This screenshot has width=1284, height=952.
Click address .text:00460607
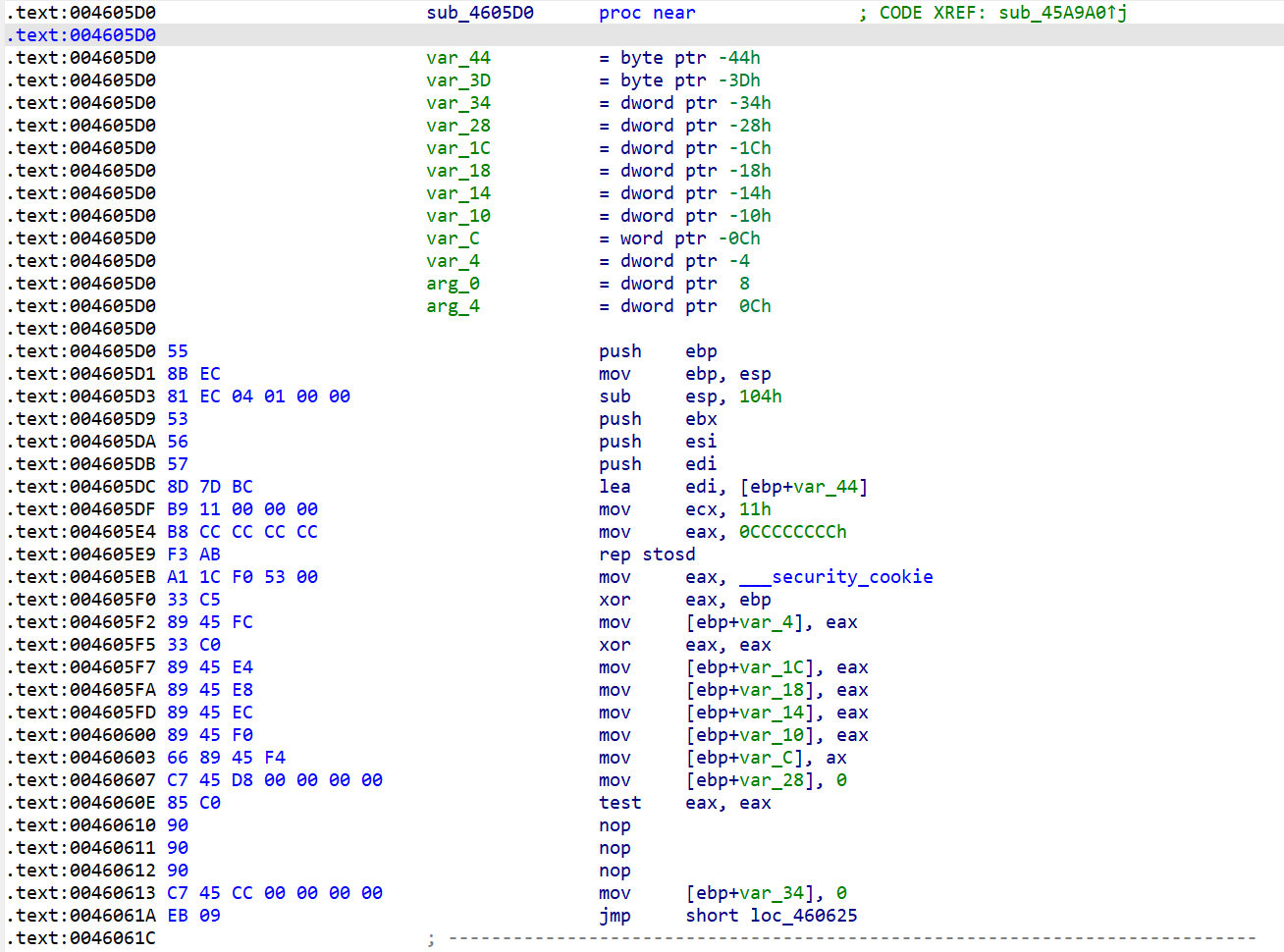point(80,780)
